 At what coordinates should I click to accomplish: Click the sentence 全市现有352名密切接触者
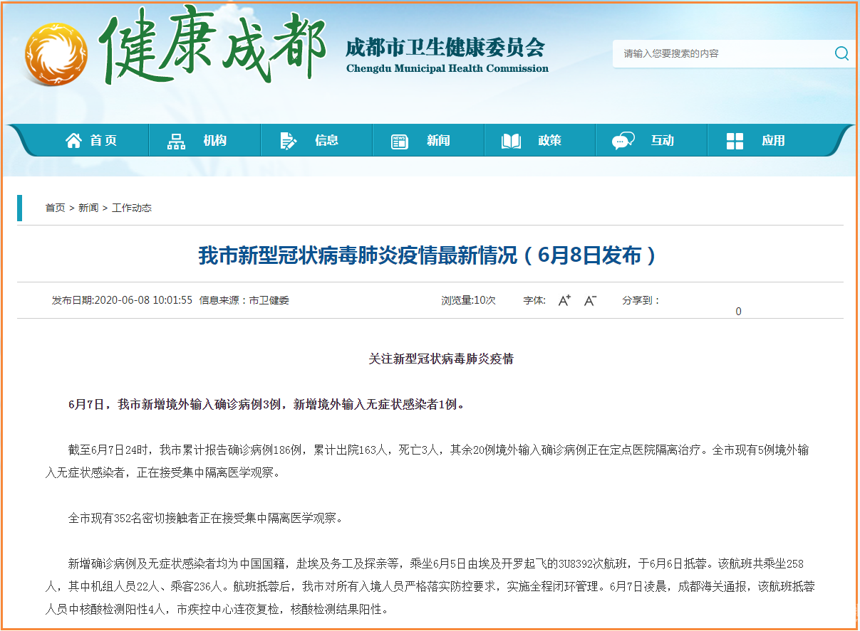pos(205,519)
